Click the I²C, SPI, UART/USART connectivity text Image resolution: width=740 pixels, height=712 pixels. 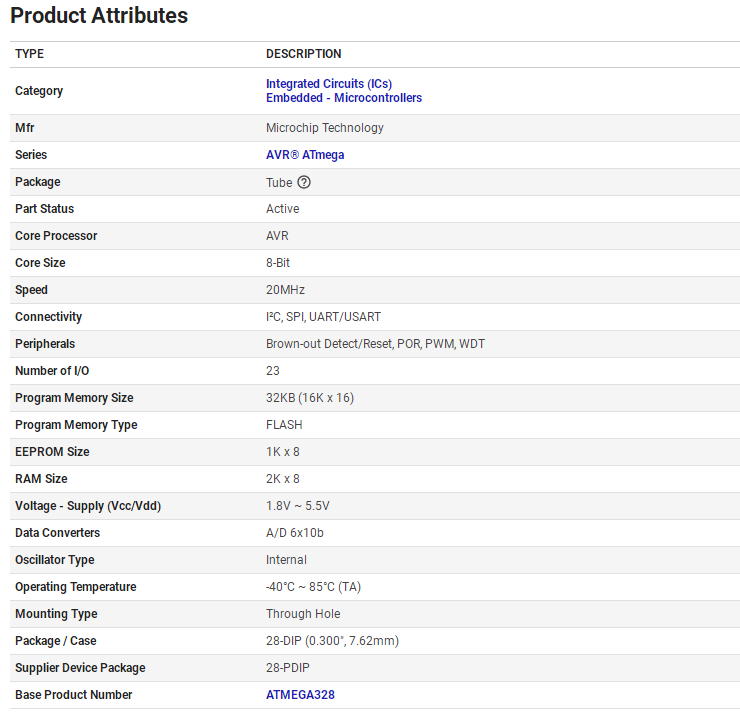(x=323, y=317)
